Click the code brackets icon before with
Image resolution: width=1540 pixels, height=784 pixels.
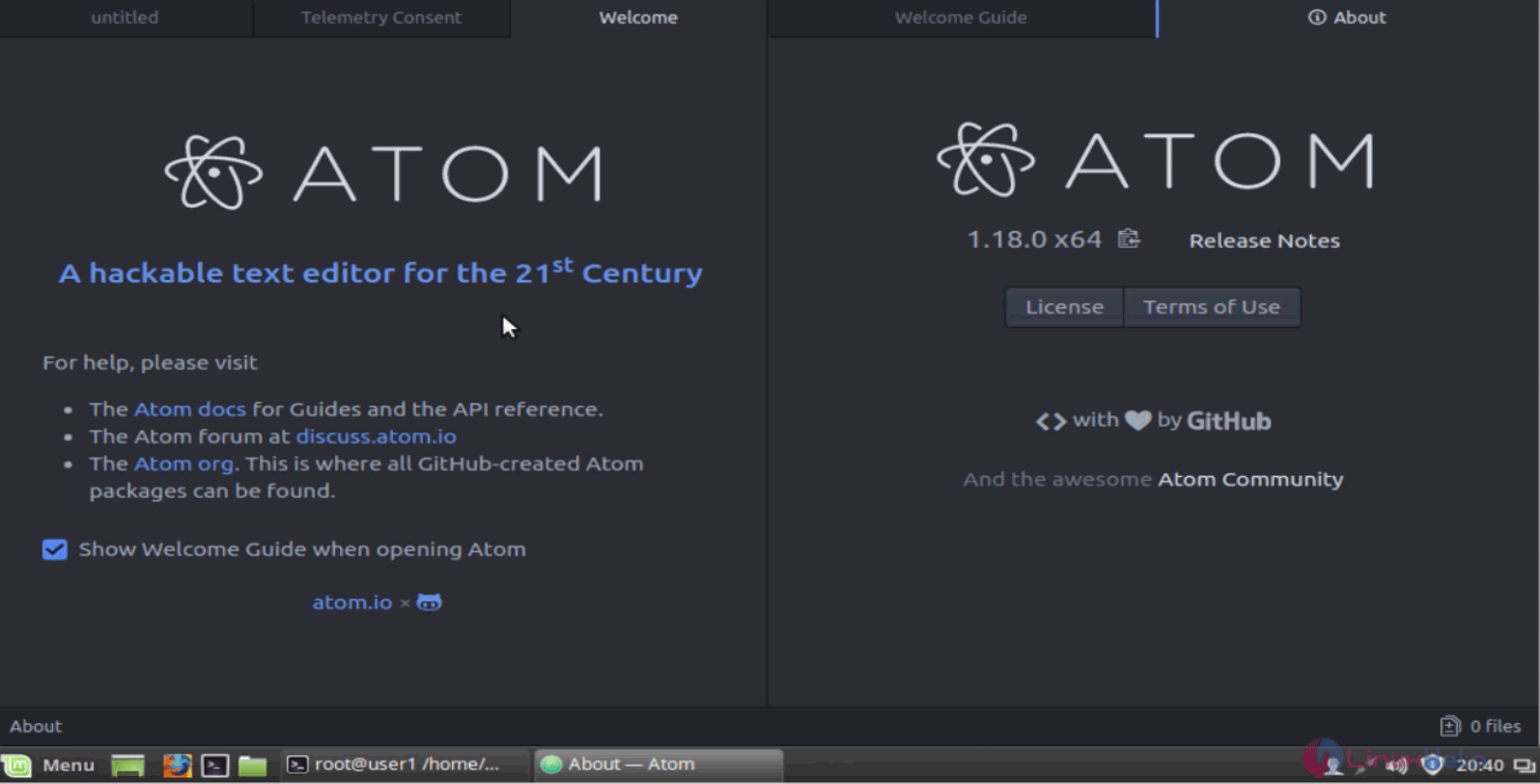coord(1050,421)
